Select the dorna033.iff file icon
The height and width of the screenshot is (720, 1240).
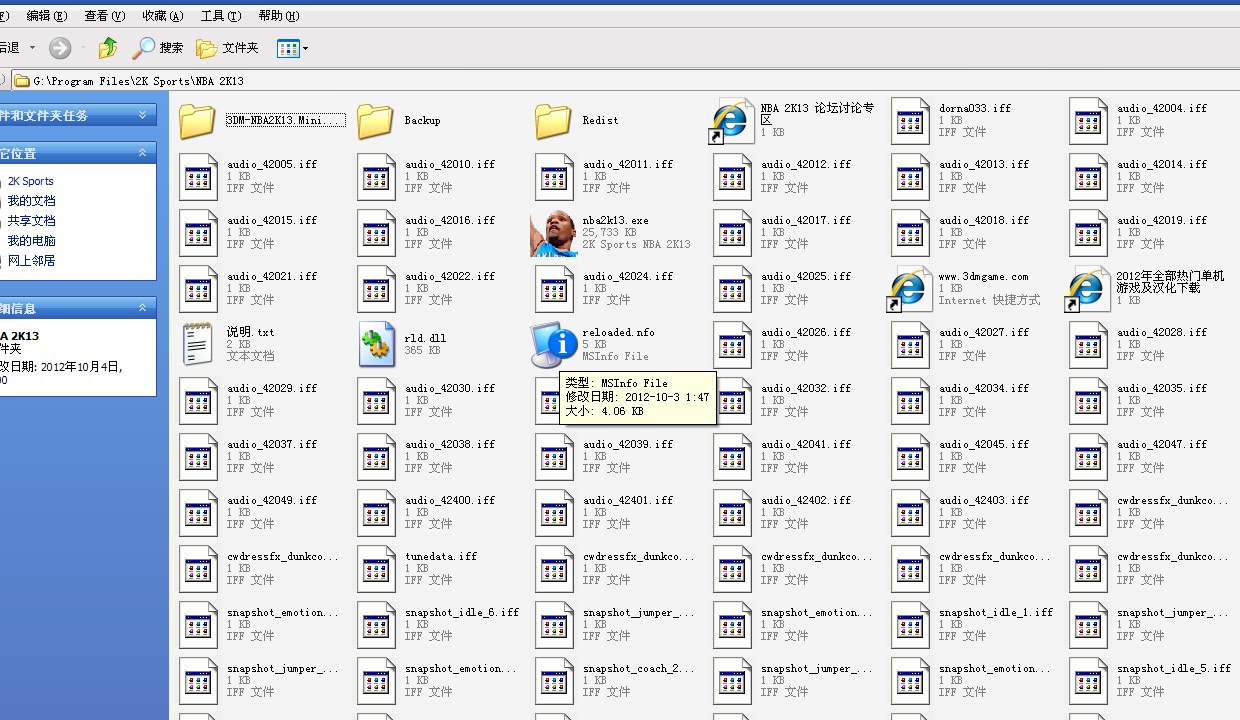pyautogui.click(x=910, y=121)
